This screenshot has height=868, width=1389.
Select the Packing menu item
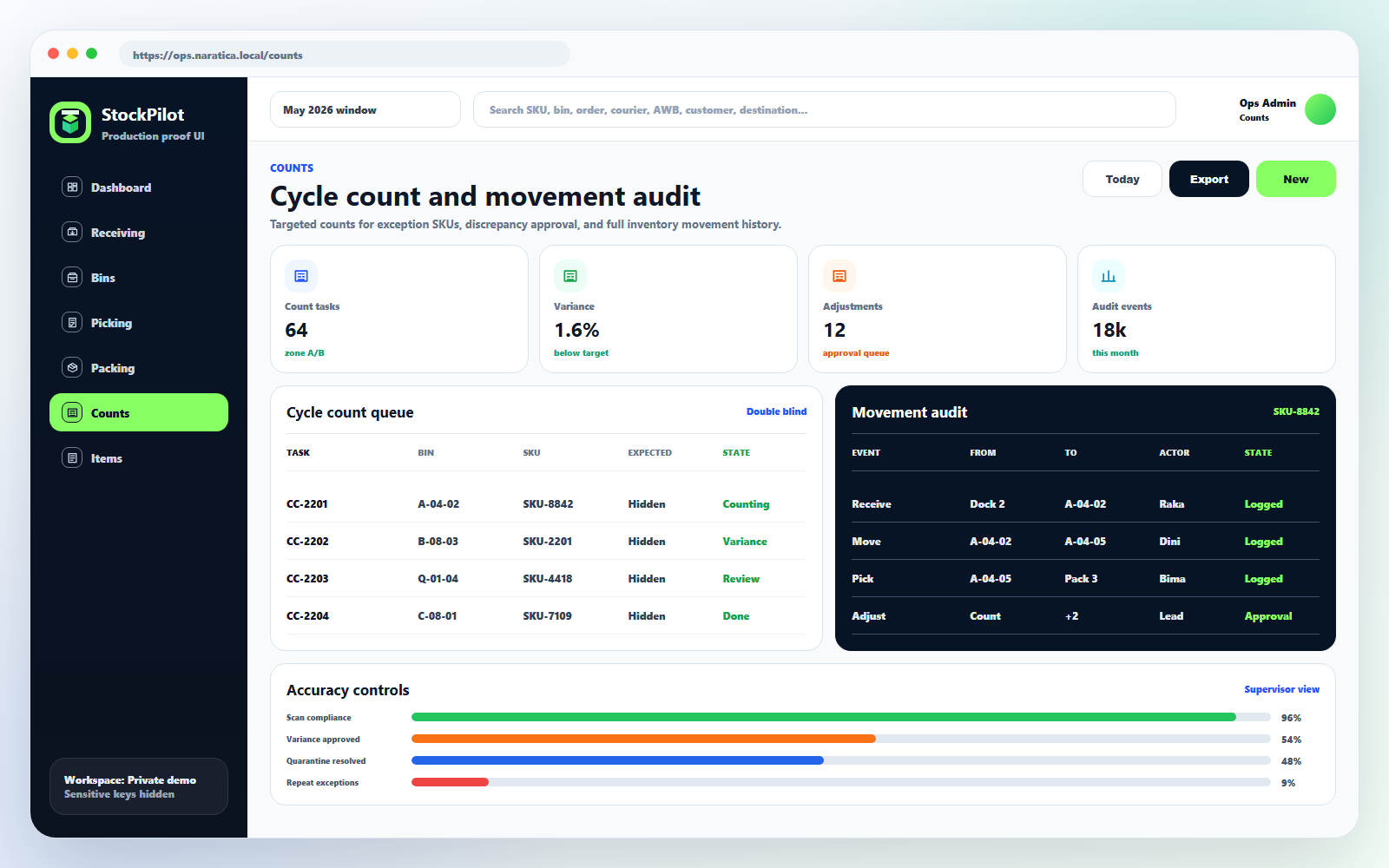tap(139, 367)
